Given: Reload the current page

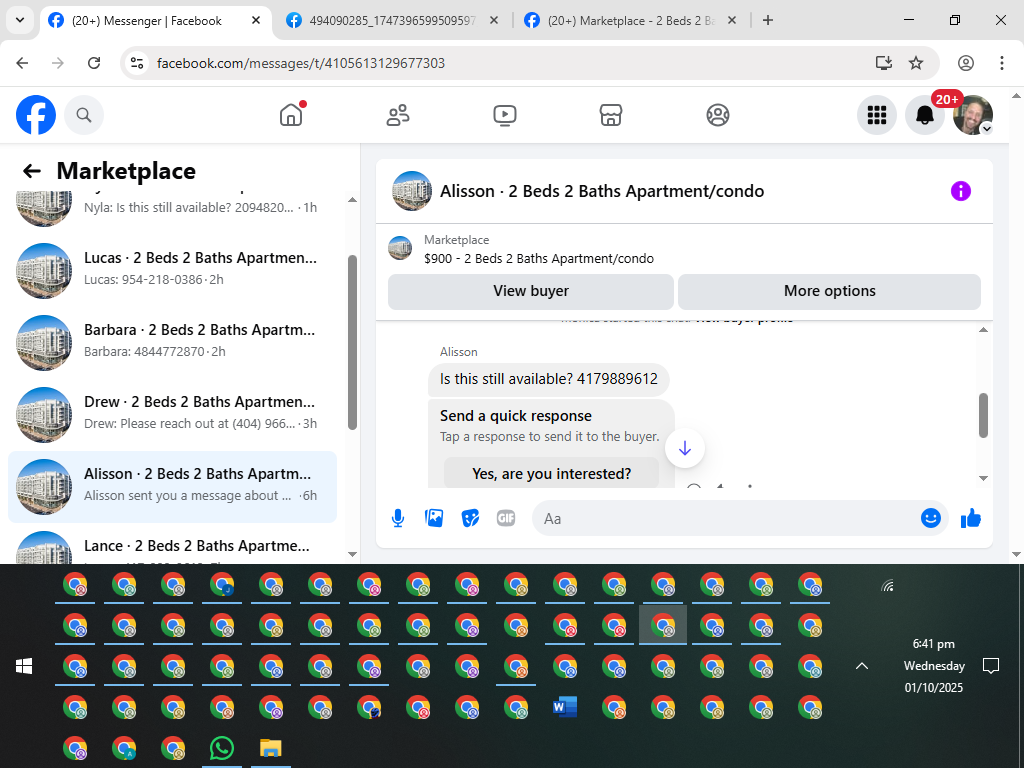Looking at the screenshot, I should click(x=94, y=63).
